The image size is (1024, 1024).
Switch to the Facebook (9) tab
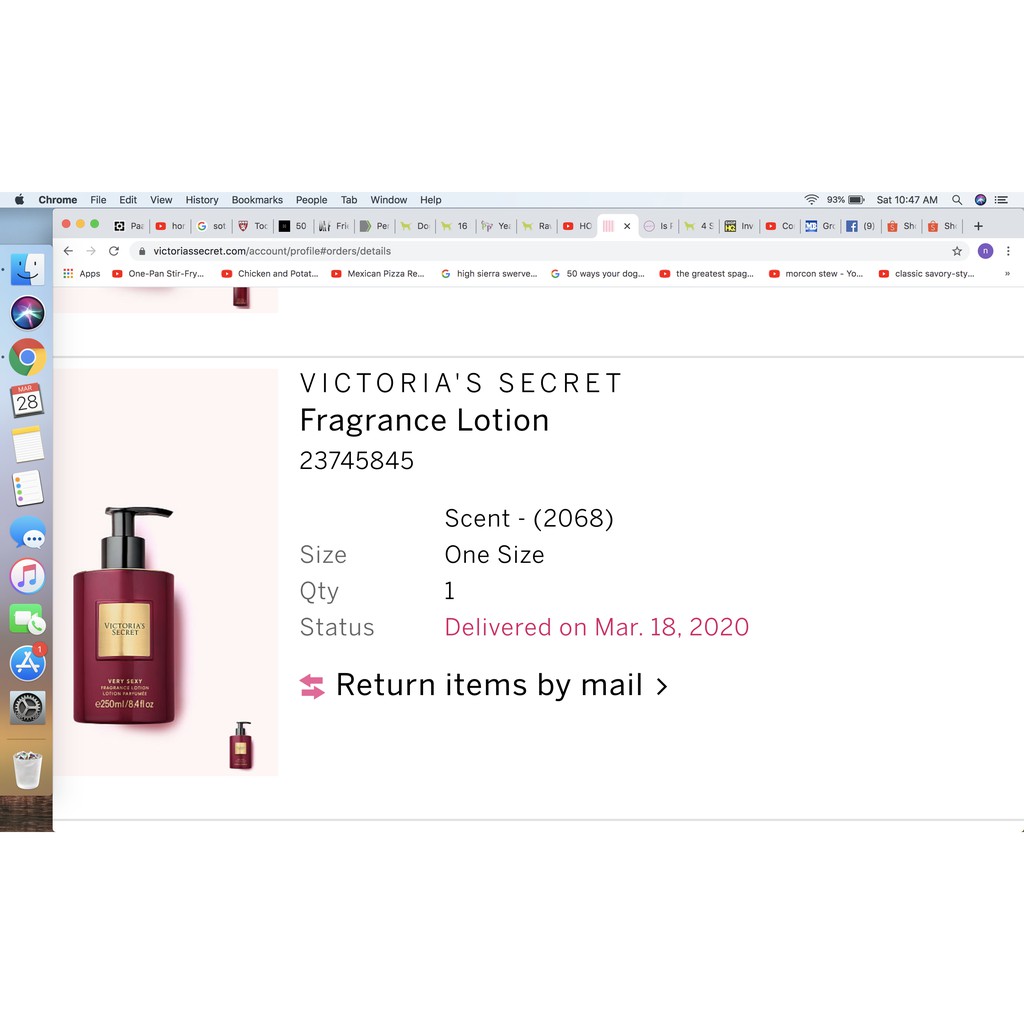pyautogui.click(x=860, y=226)
